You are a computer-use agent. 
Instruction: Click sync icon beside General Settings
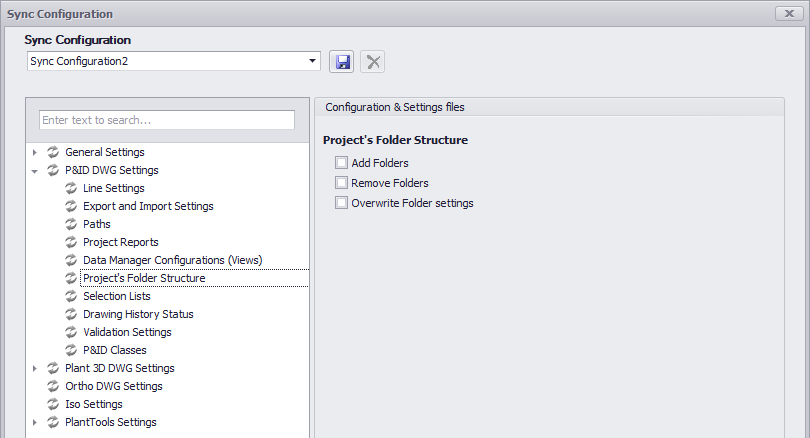click(53, 152)
